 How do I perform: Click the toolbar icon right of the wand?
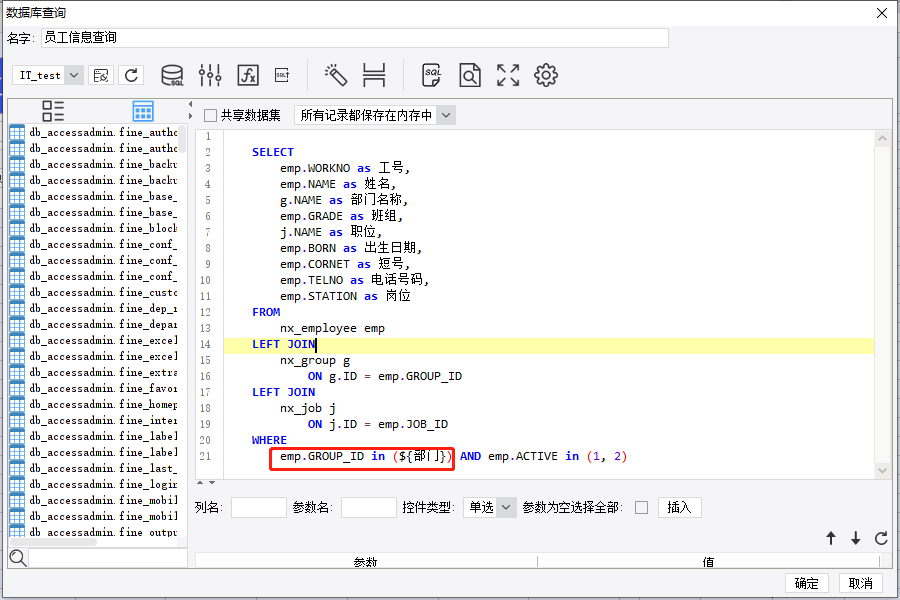[374, 75]
